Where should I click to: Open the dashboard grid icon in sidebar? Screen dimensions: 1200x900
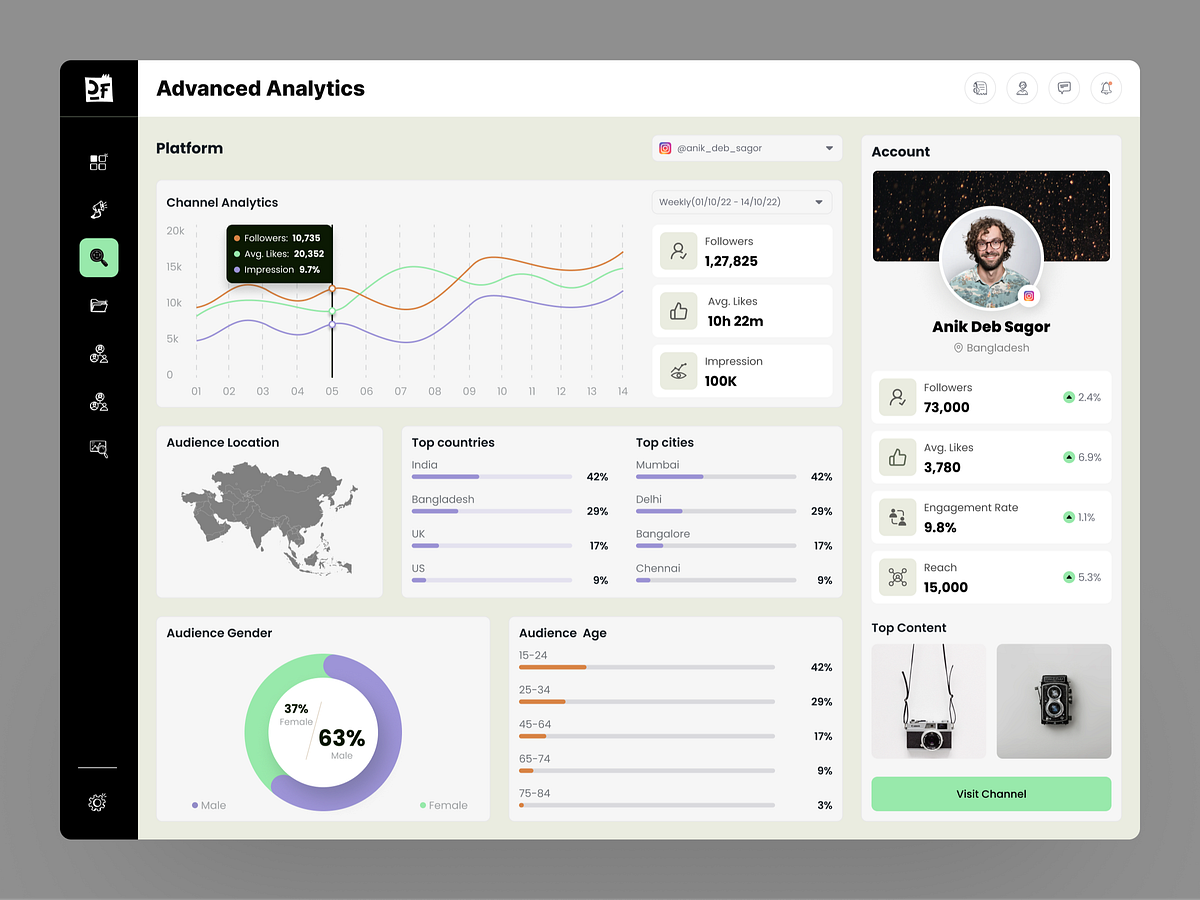click(x=99, y=161)
